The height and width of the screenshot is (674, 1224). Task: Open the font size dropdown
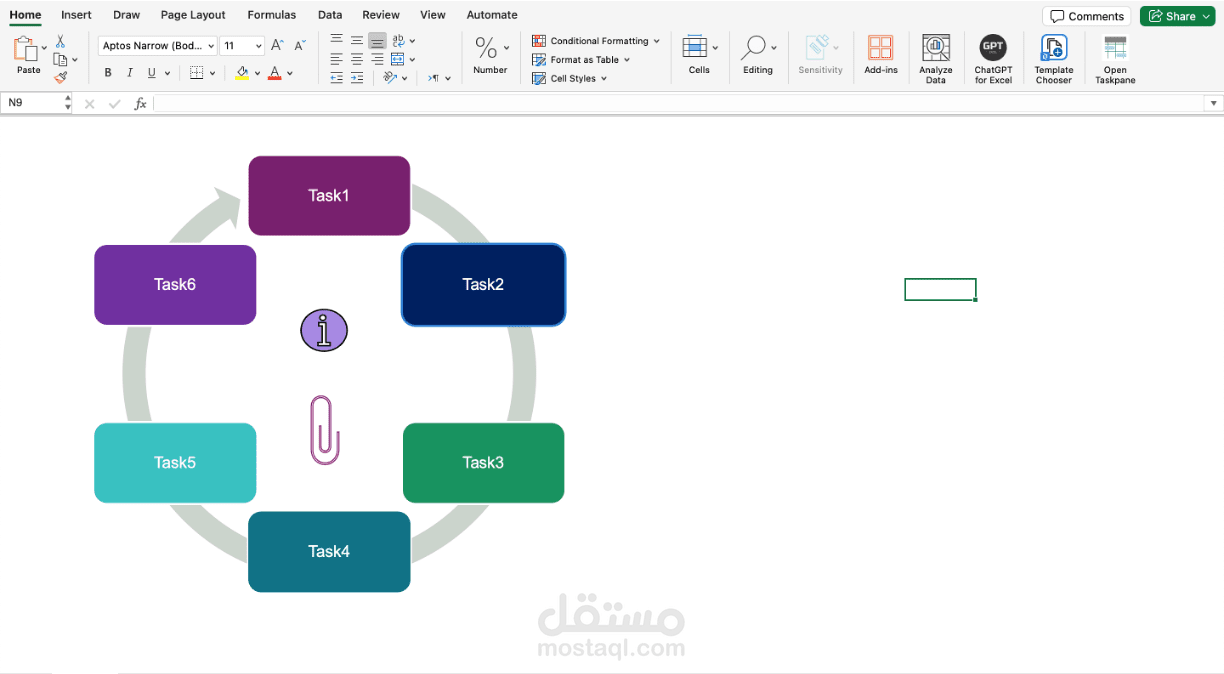(x=259, y=46)
